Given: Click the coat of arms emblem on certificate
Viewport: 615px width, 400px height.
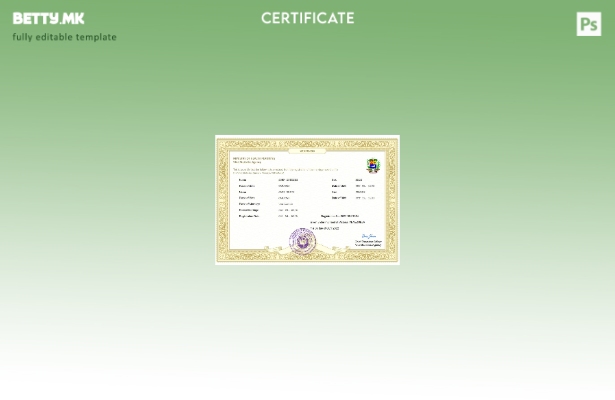Looking at the screenshot, I should point(373,166).
